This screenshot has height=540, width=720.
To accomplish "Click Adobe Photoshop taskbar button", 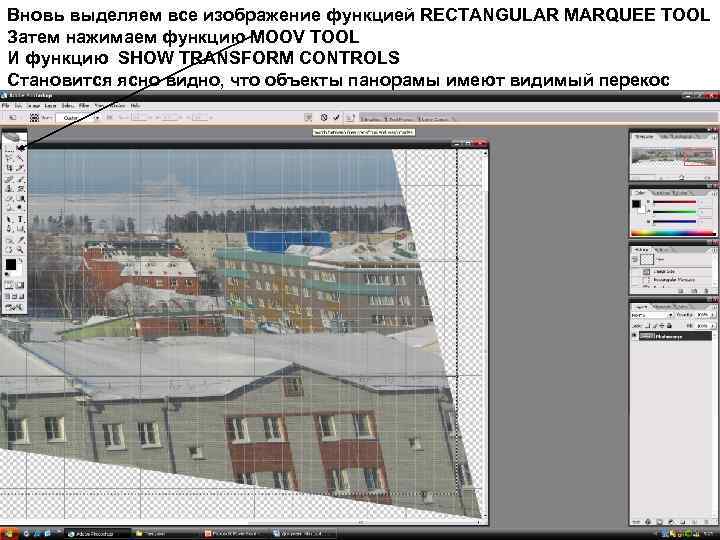I will click(x=97, y=534).
